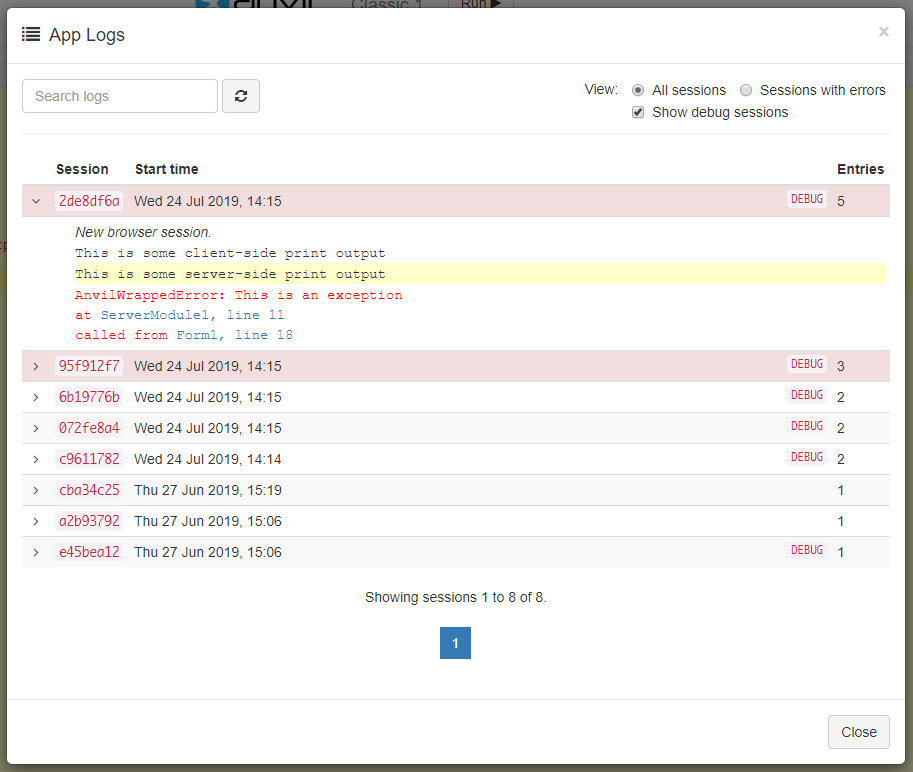The height and width of the screenshot is (772, 913).
Task: Select the All sessions radio button
Action: 638,90
